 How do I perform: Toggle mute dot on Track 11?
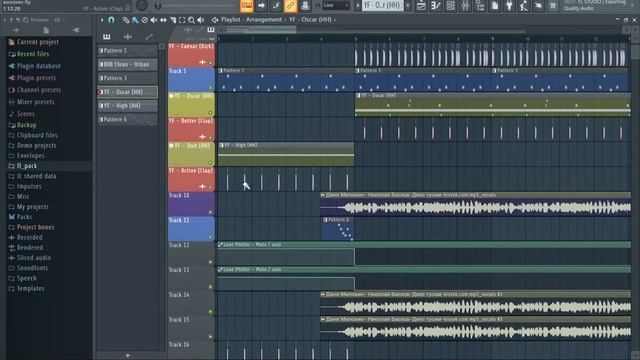pyautogui.click(x=211, y=237)
